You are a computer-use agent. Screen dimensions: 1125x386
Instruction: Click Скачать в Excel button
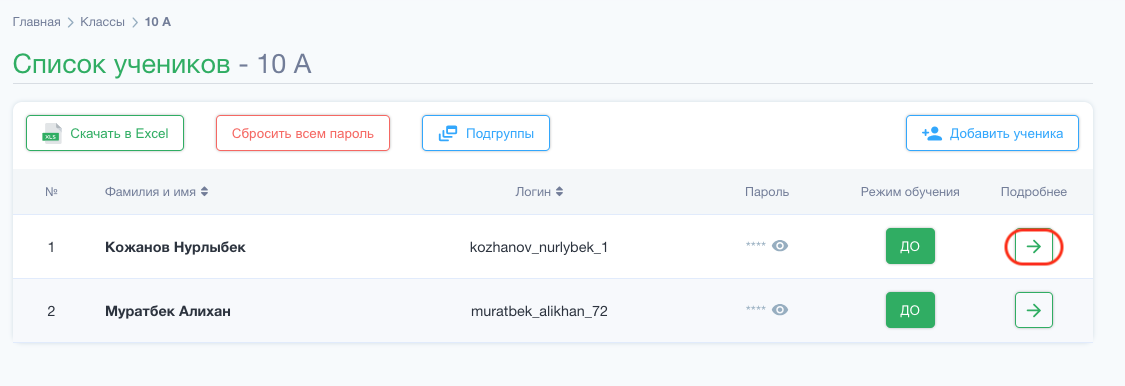pos(105,133)
